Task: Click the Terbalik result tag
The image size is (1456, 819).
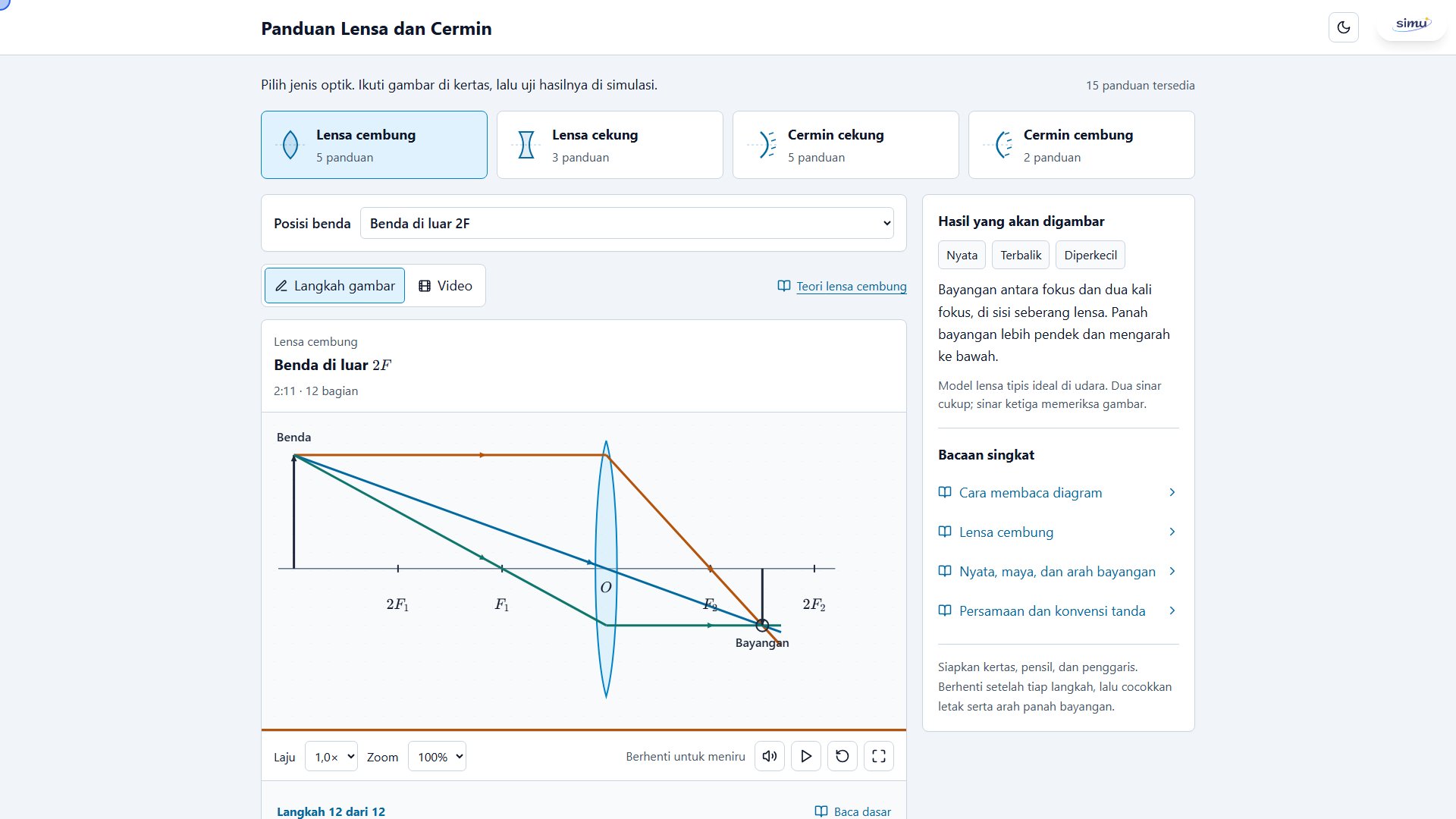Action: click(1021, 256)
